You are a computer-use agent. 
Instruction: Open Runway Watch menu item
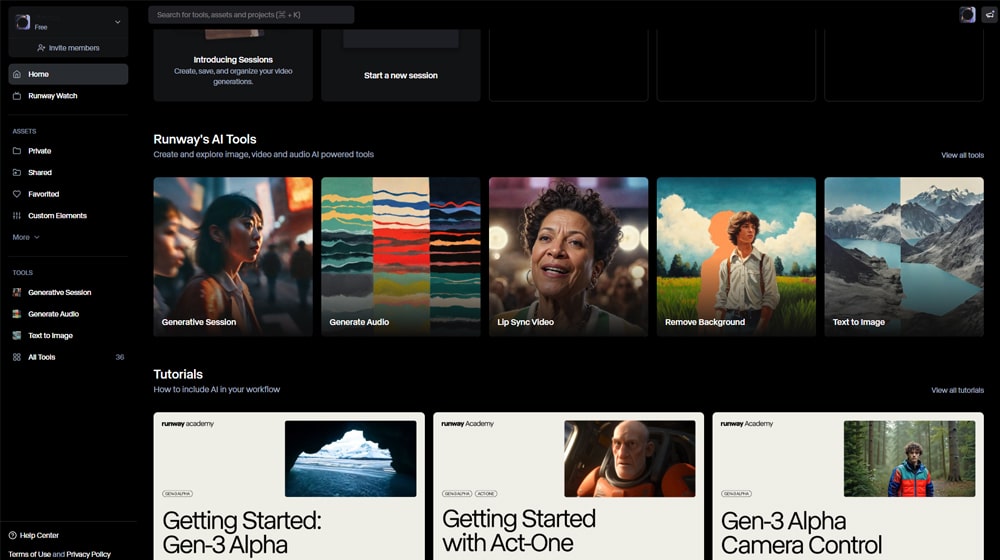point(68,96)
